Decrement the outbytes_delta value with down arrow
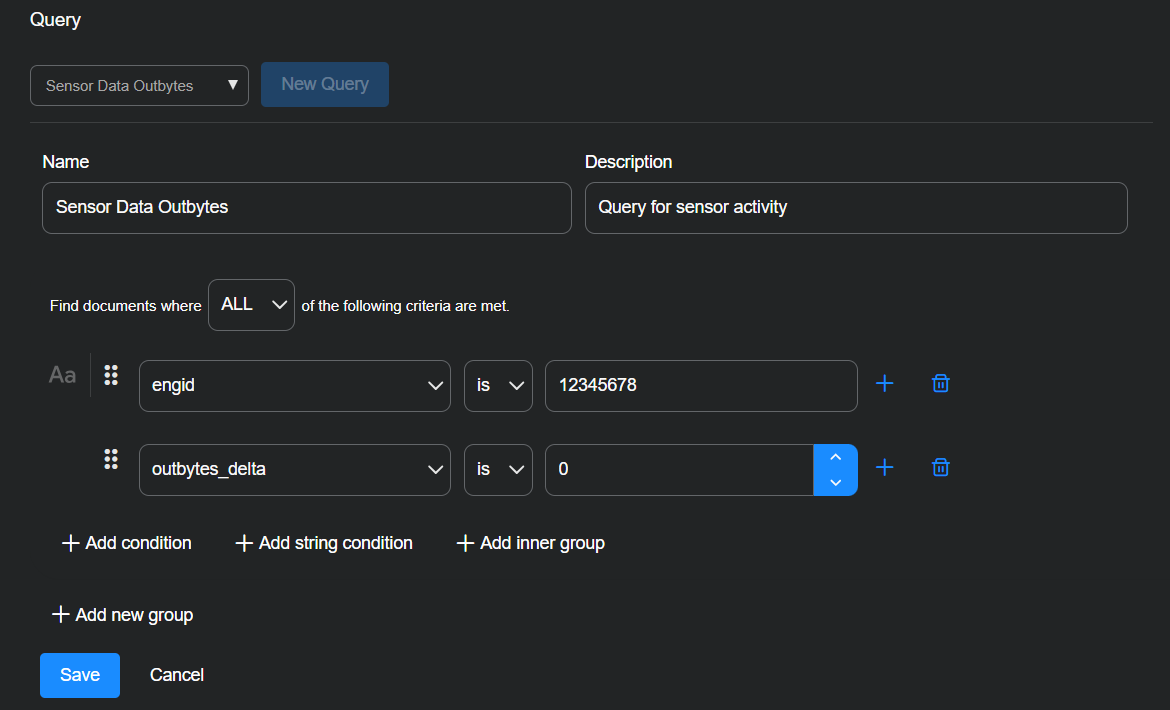This screenshot has height=710, width=1170. (x=836, y=482)
